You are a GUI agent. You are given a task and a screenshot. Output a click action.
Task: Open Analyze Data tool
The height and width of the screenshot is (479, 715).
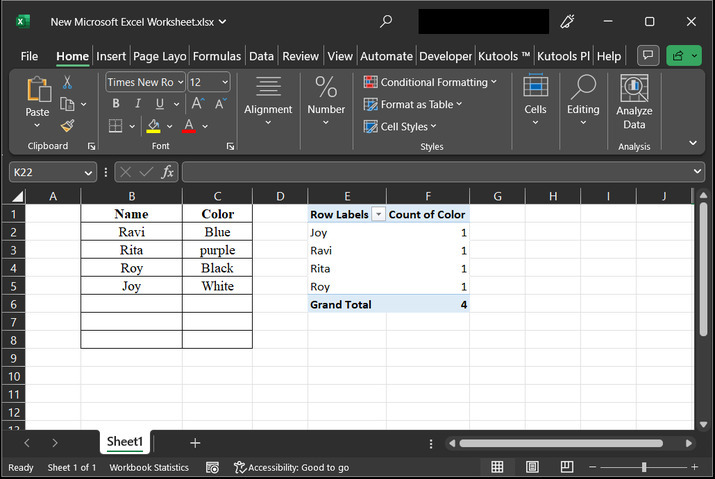tap(634, 103)
